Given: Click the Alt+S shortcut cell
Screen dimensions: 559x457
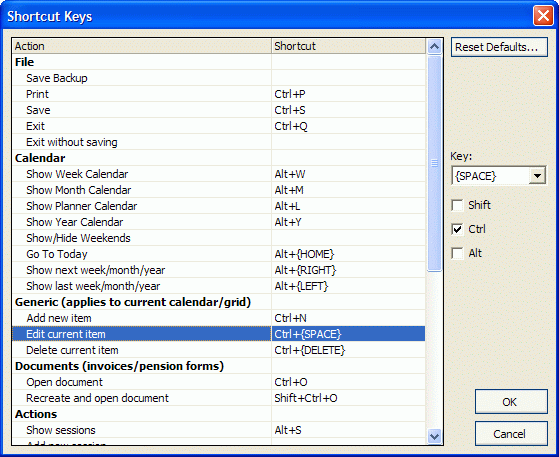Looking at the screenshot, I should pyautogui.click(x=349, y=430).
